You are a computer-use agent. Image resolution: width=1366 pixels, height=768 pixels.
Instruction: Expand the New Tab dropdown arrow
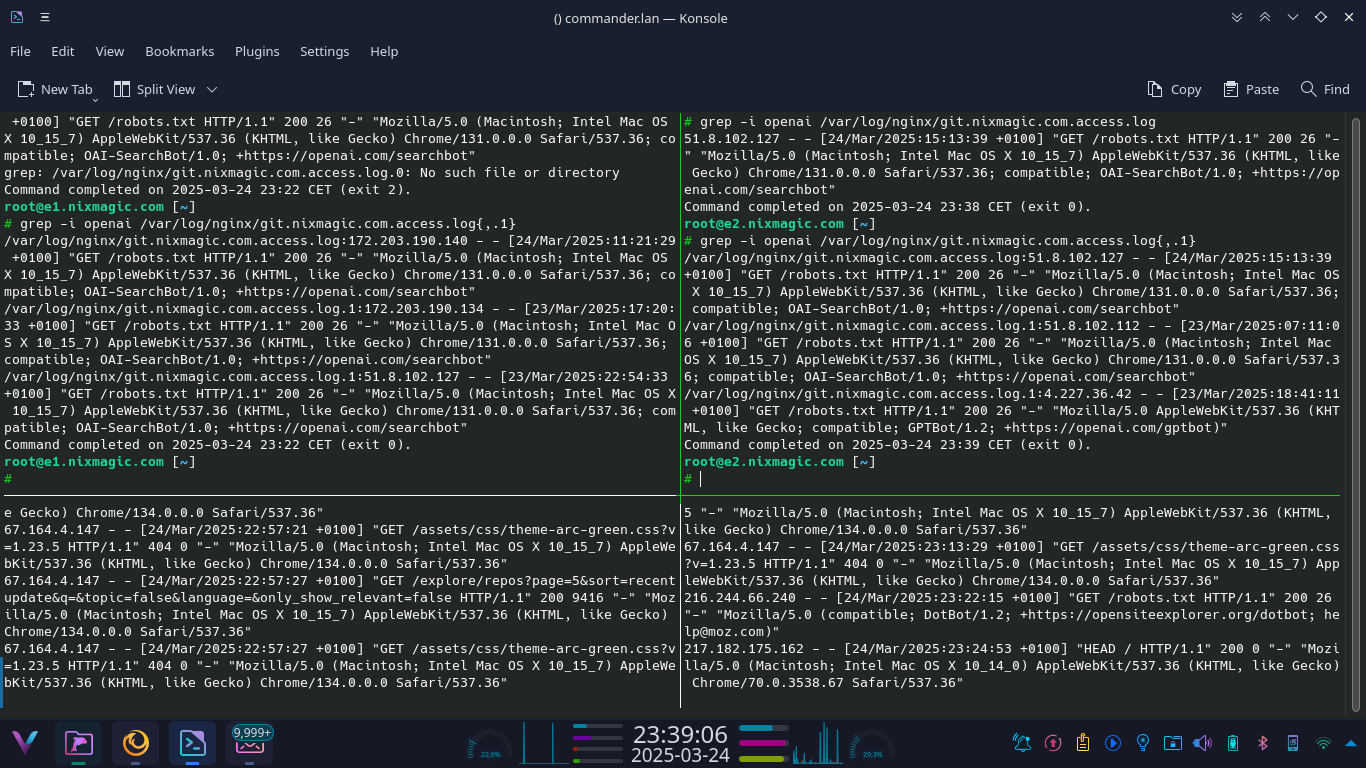[96, 99]
